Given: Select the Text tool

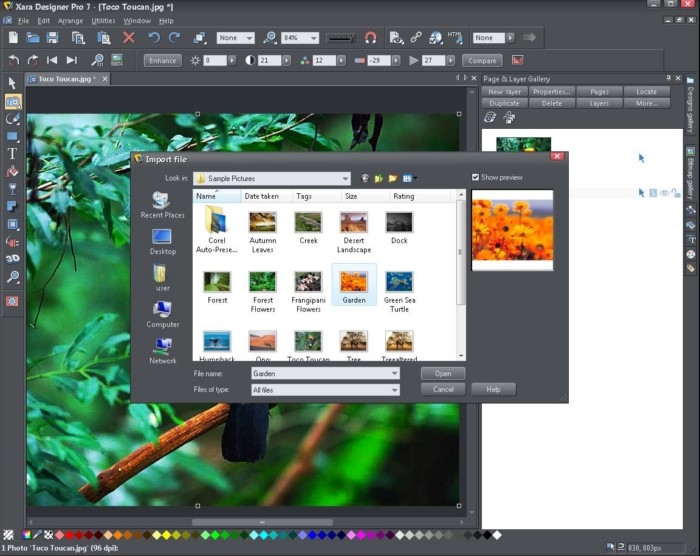Looking at the screenshot, I should pos(12,154).
